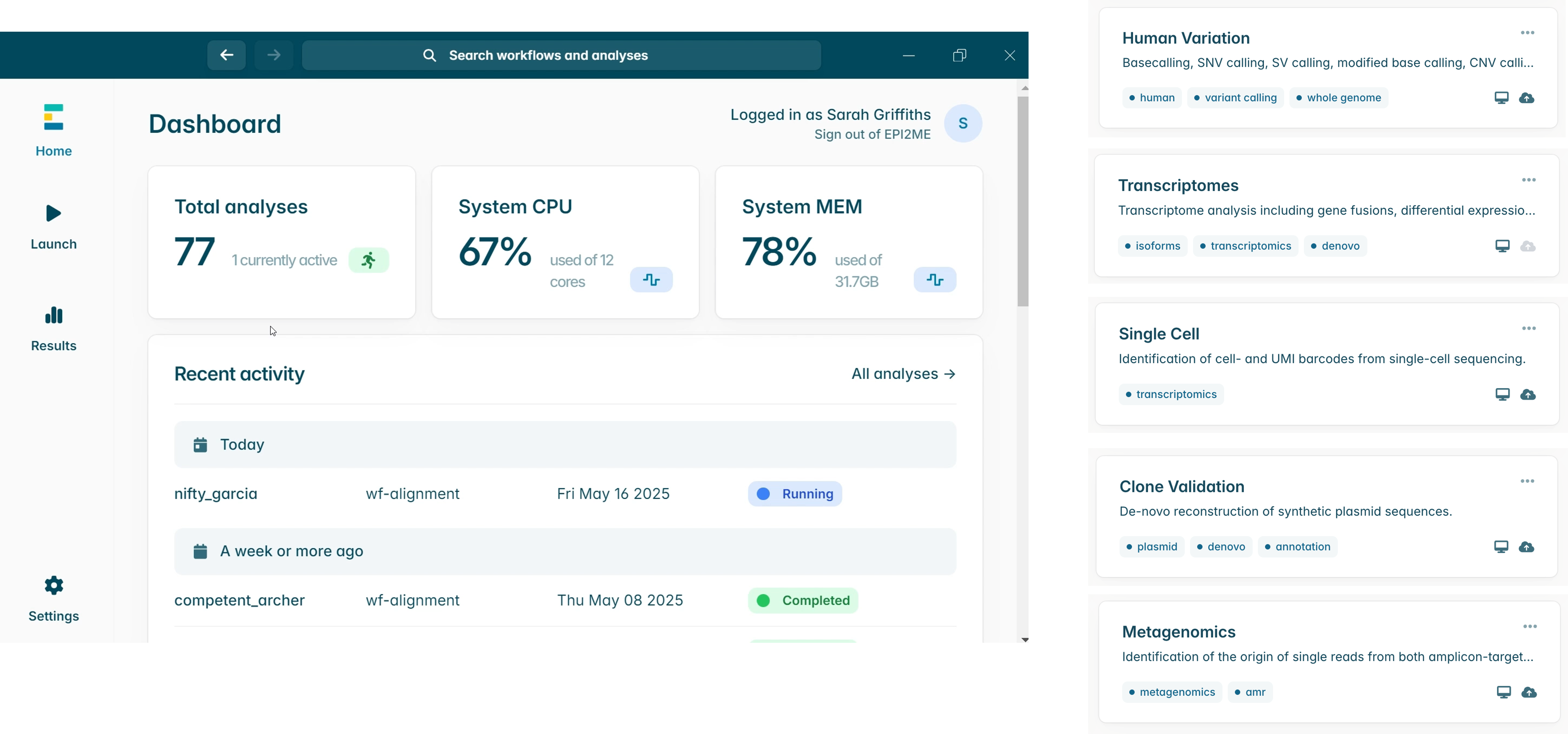The height and width of the screenshot is (734, 1568).
Task: Click the forward arrow navigation button
Action: (273, 55)
